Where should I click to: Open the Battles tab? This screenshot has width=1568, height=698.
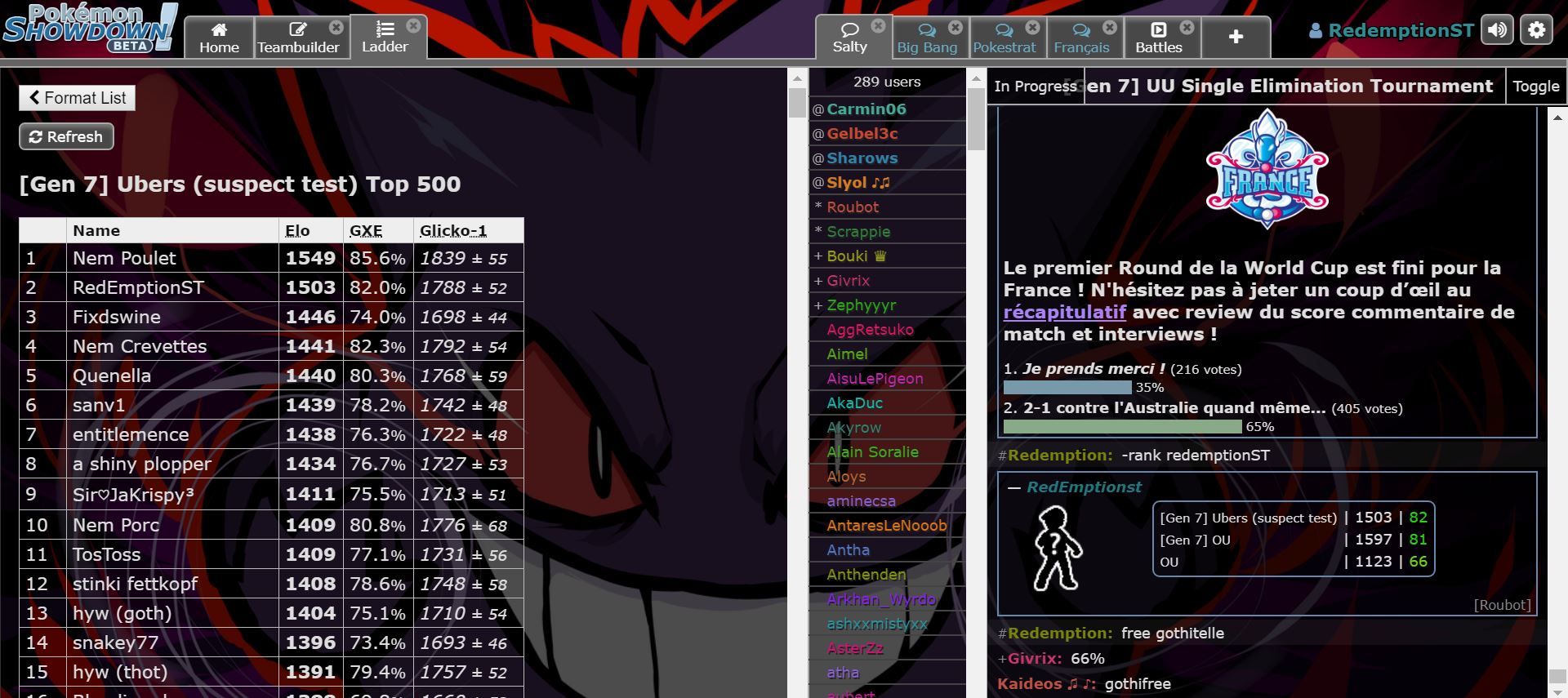1158,38
